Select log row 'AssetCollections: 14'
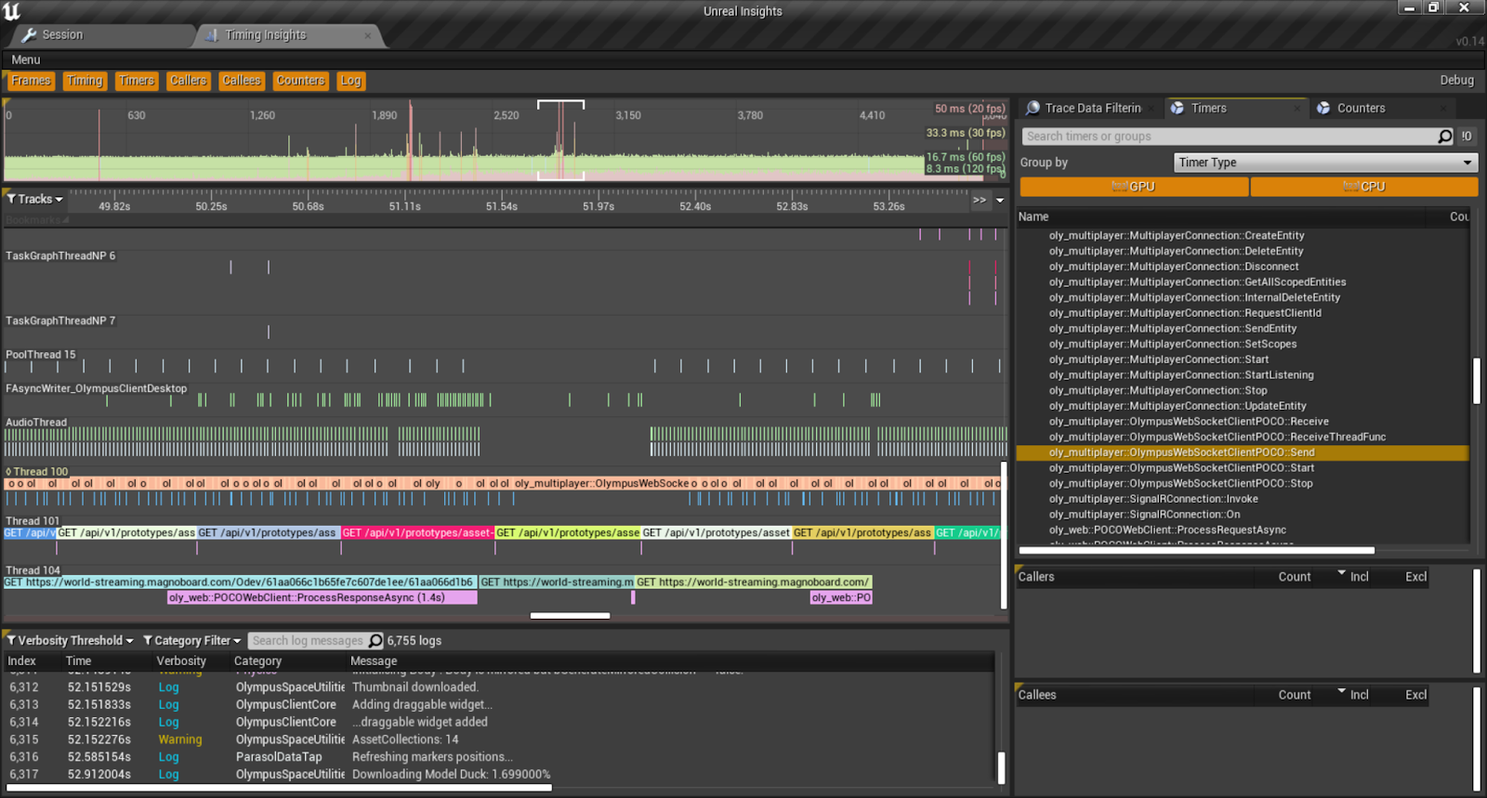 click(x=500, y=740)
